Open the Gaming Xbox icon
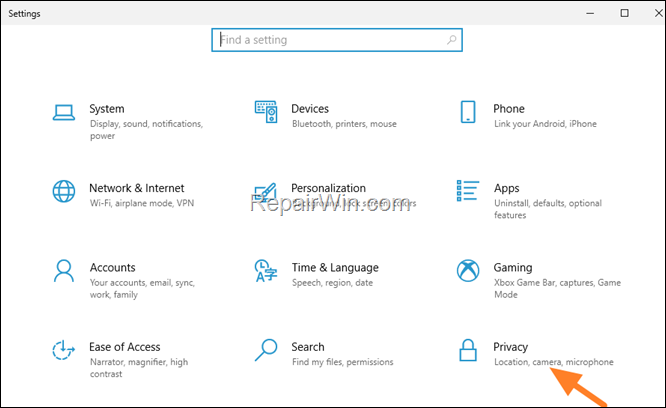 coord(468,270)
